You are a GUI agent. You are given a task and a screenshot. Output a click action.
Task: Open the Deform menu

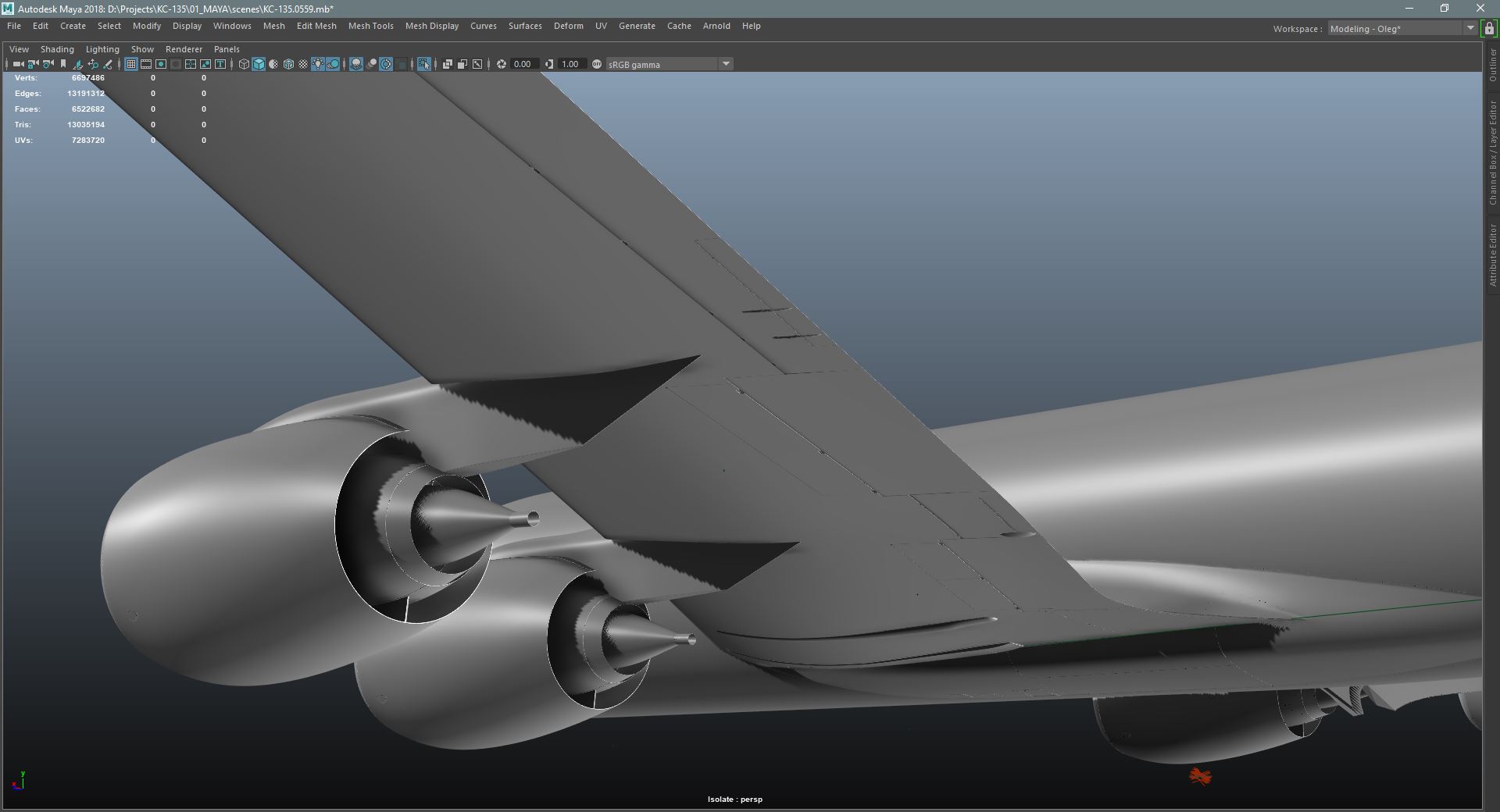(569, 26)
